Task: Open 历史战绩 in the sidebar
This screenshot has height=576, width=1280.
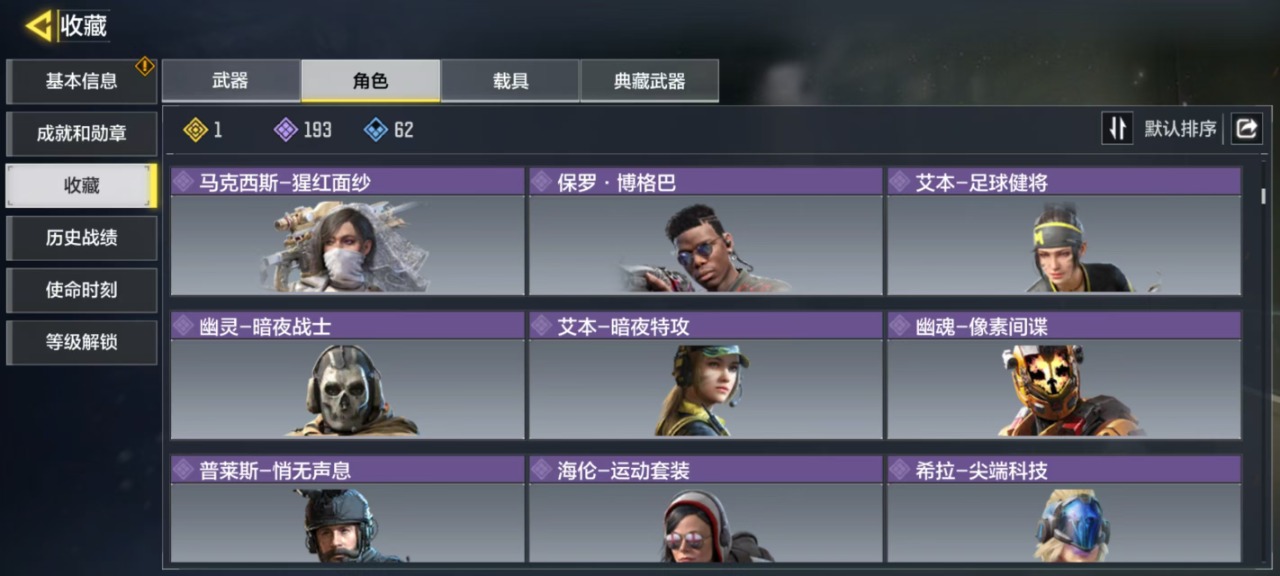Action: (x=82, y=237)
